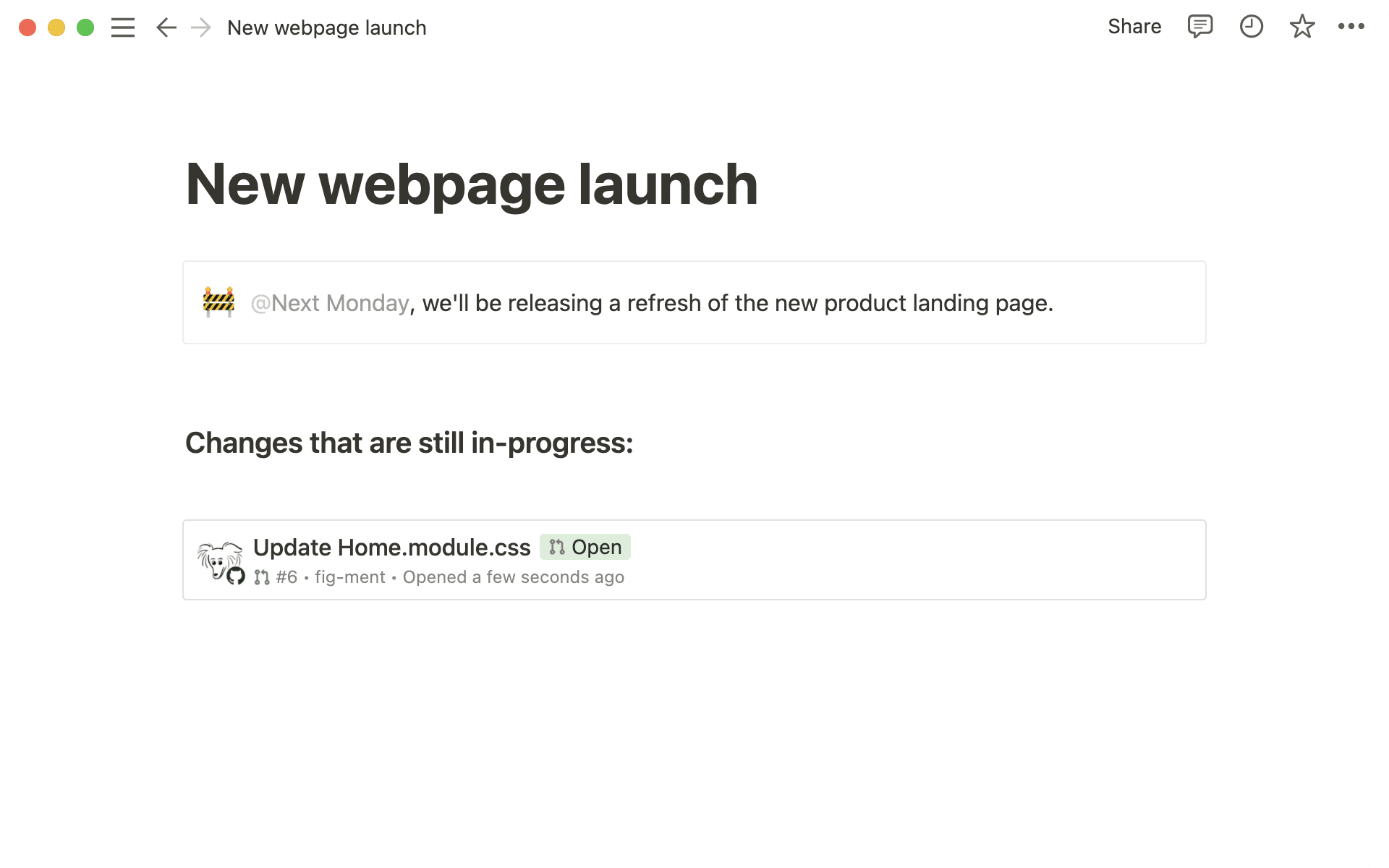Click the breadcrumb New webpage launch
Viewport: 1389px width, 868px height.
coord(327,27)
